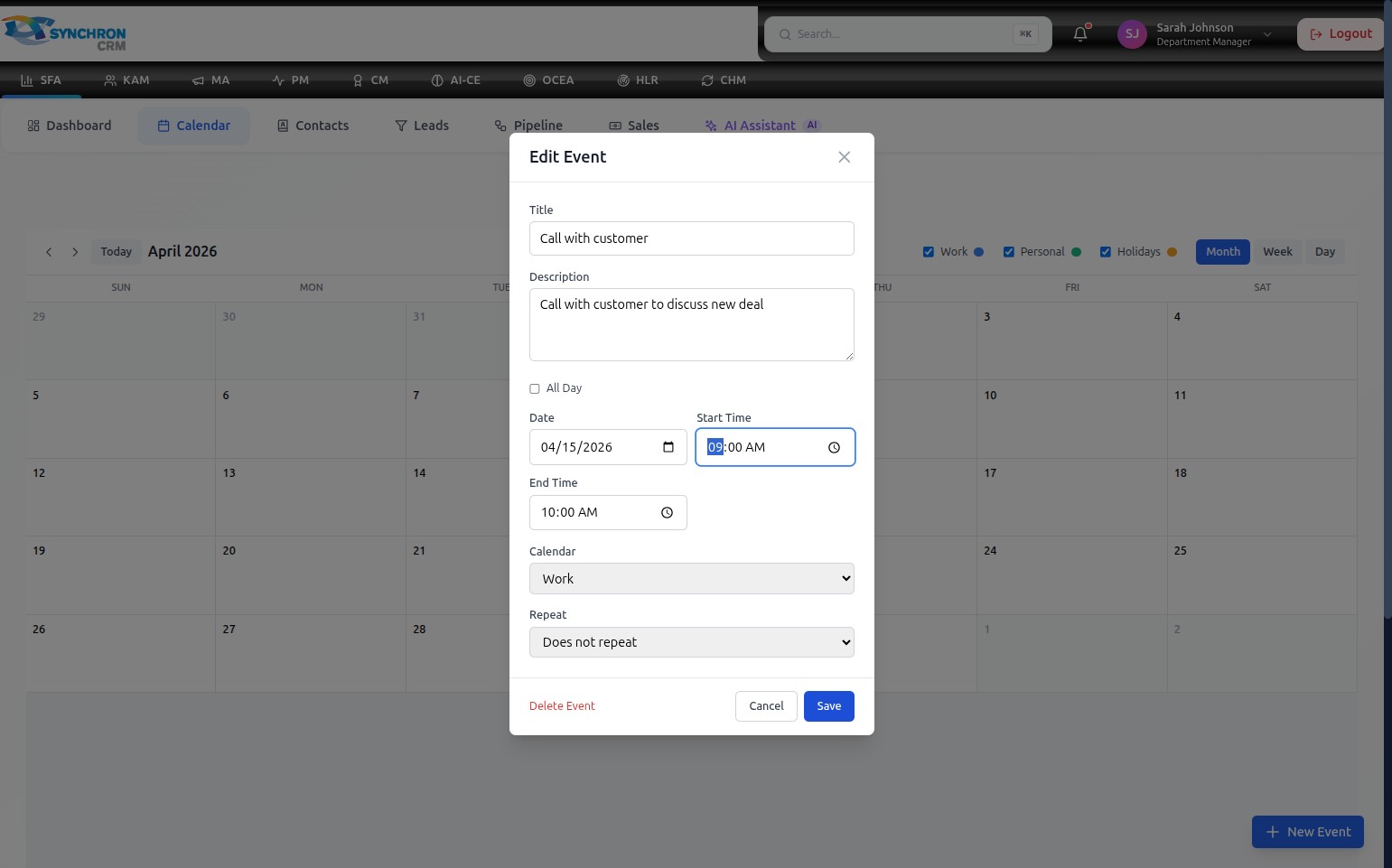This screenshot has width=1392, height=868.
Task: Create a New Event
Action: (x=1308, y=832)
